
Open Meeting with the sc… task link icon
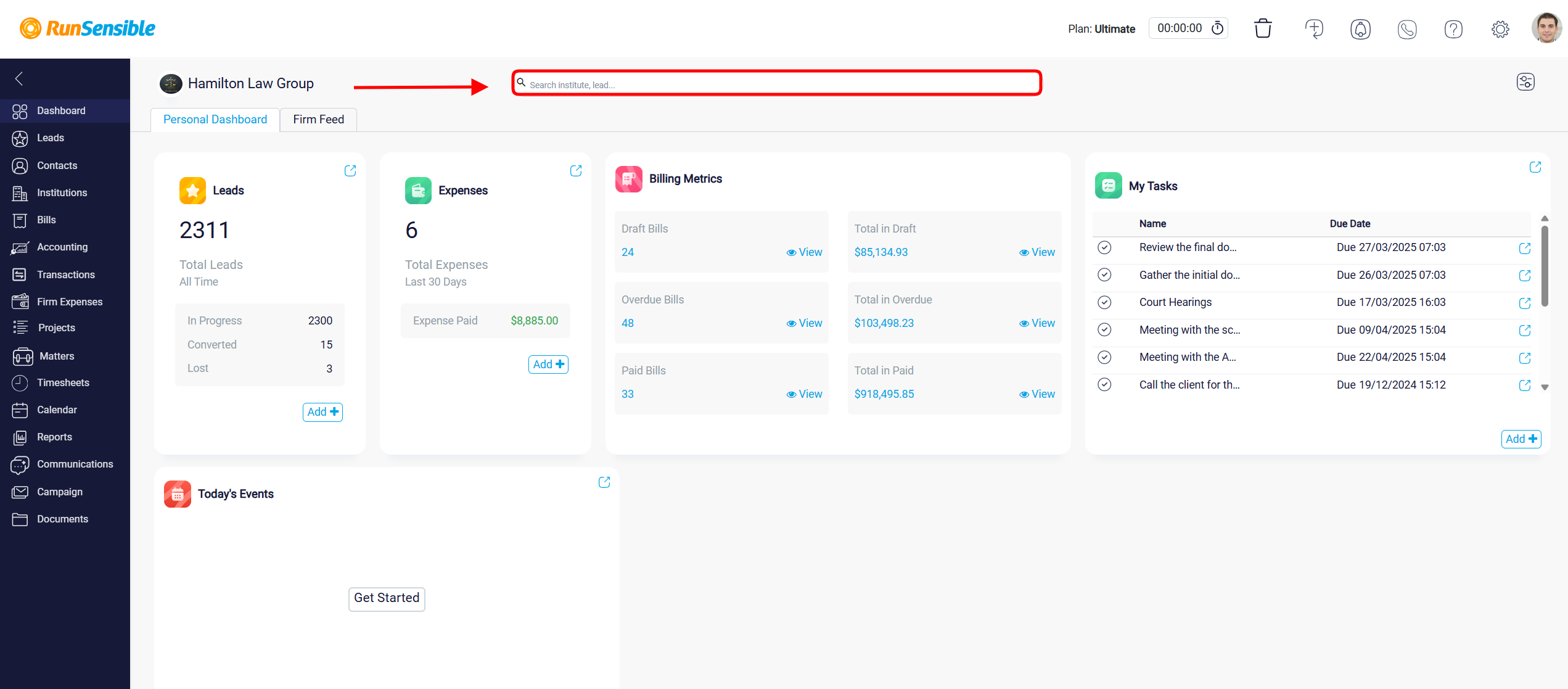(1525, 331)
